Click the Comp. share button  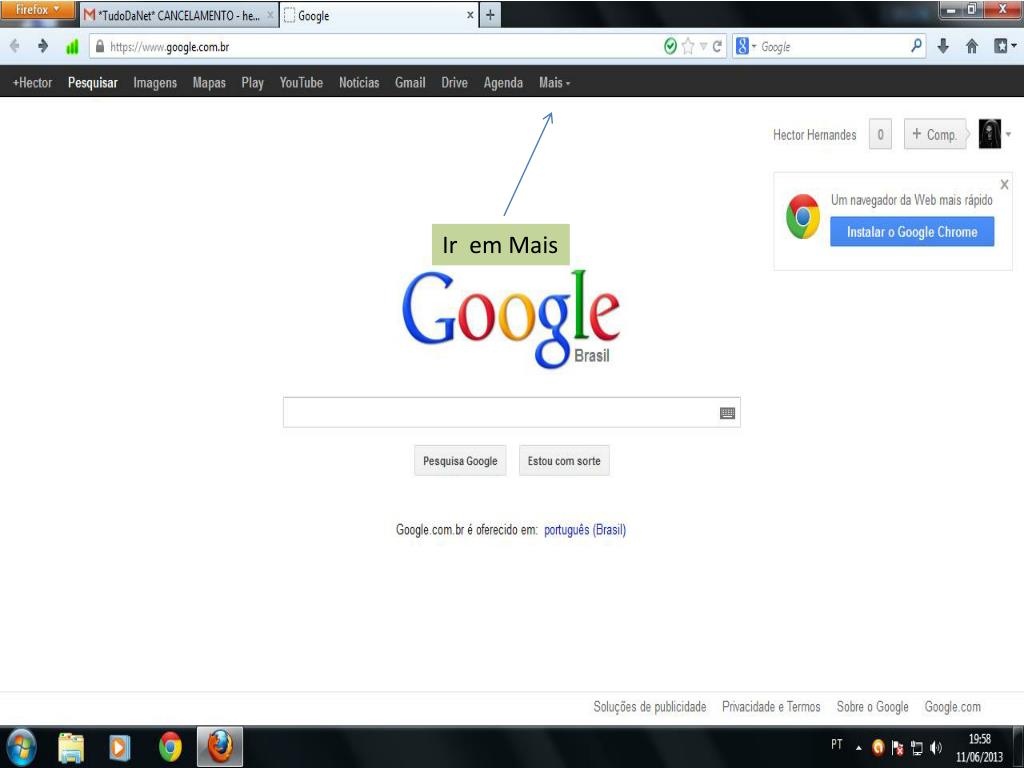[x=935, y=134]
